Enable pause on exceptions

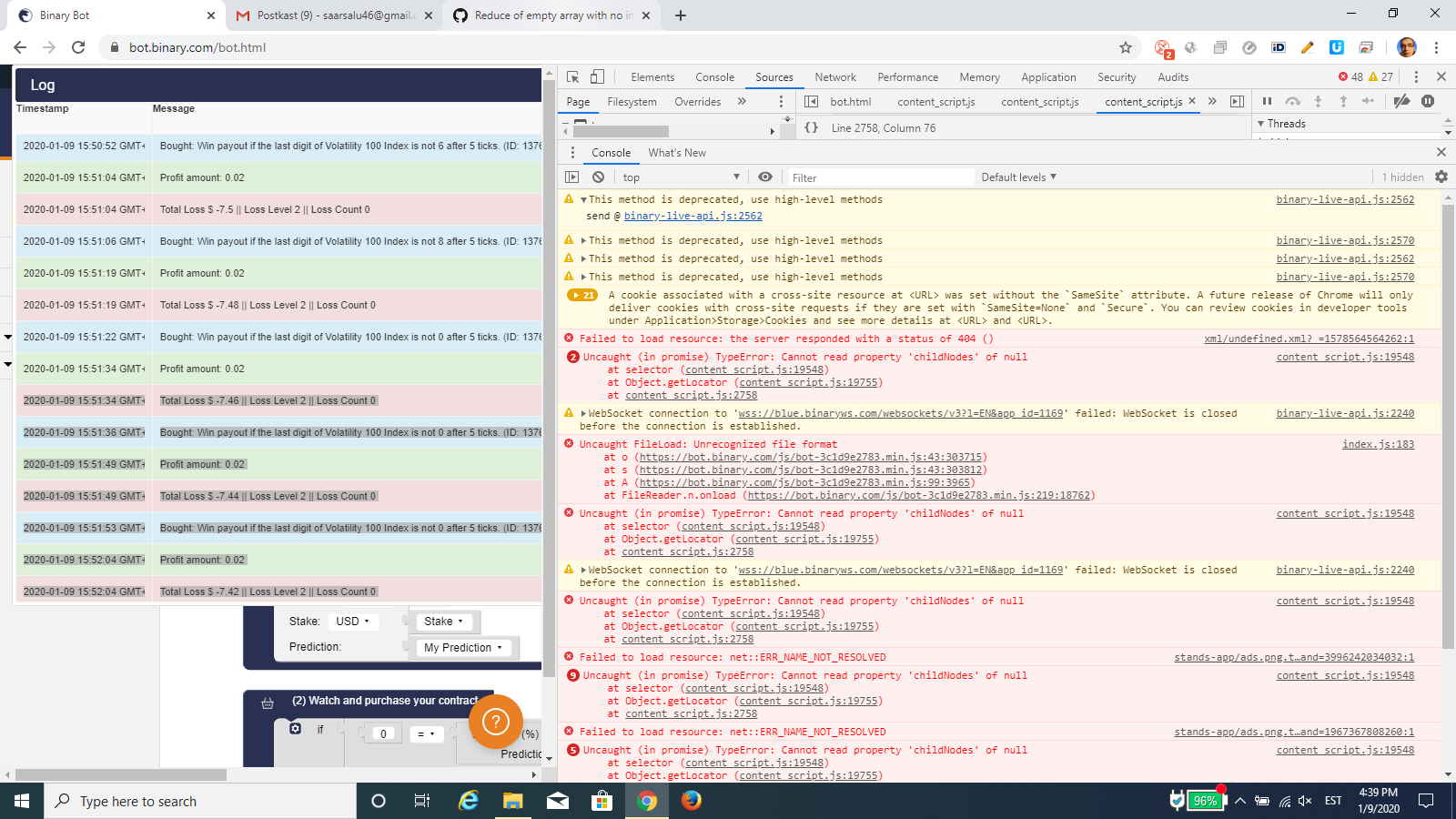(1429, 101)
